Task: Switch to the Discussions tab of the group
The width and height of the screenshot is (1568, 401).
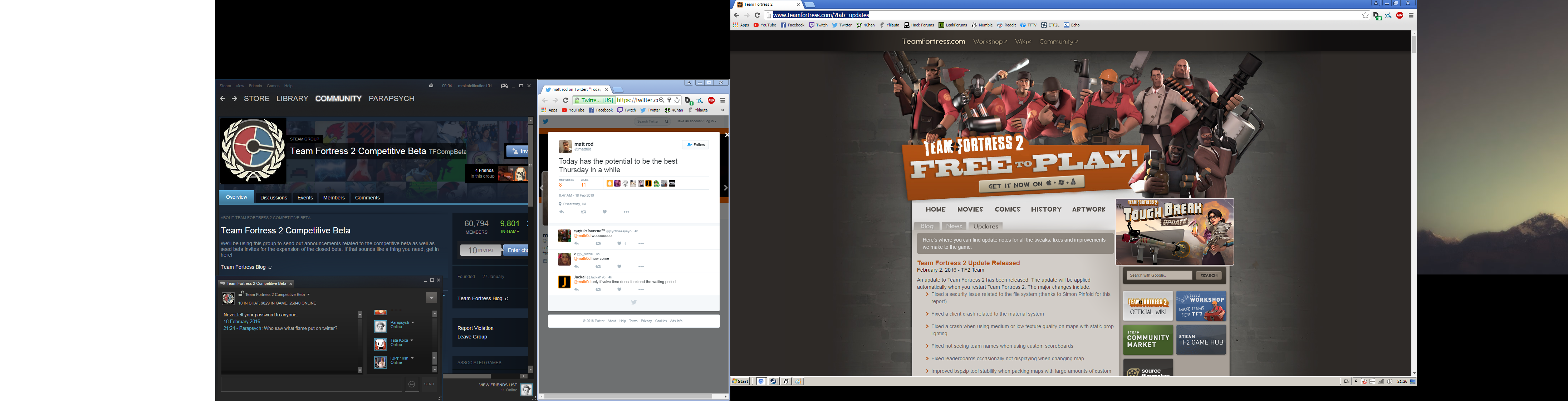Action: 273,198
